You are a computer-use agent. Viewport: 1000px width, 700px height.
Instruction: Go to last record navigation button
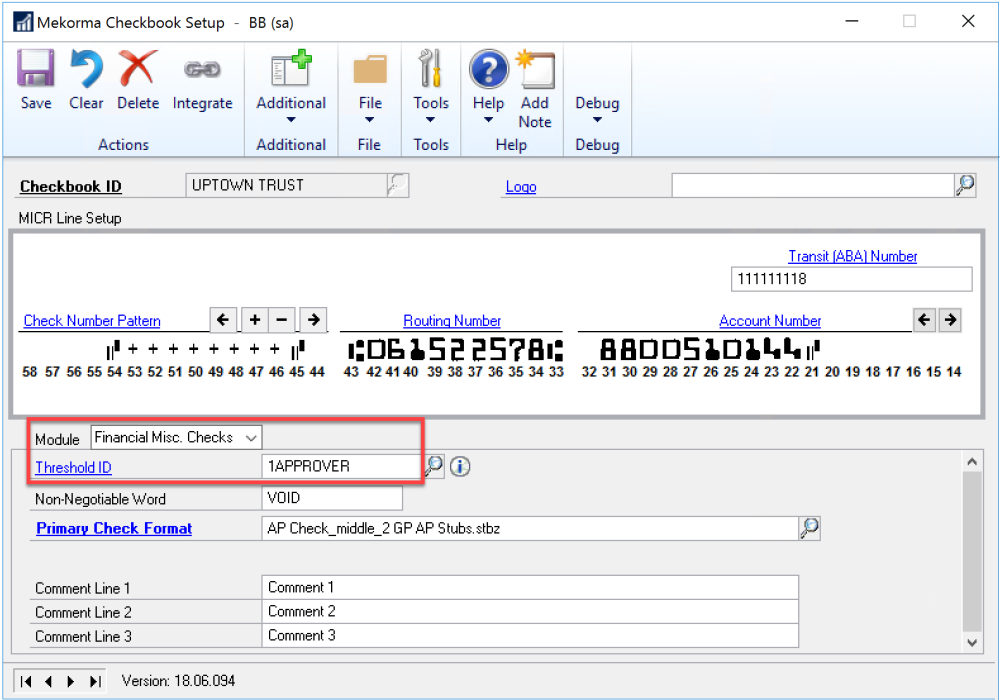pos(94,682)
